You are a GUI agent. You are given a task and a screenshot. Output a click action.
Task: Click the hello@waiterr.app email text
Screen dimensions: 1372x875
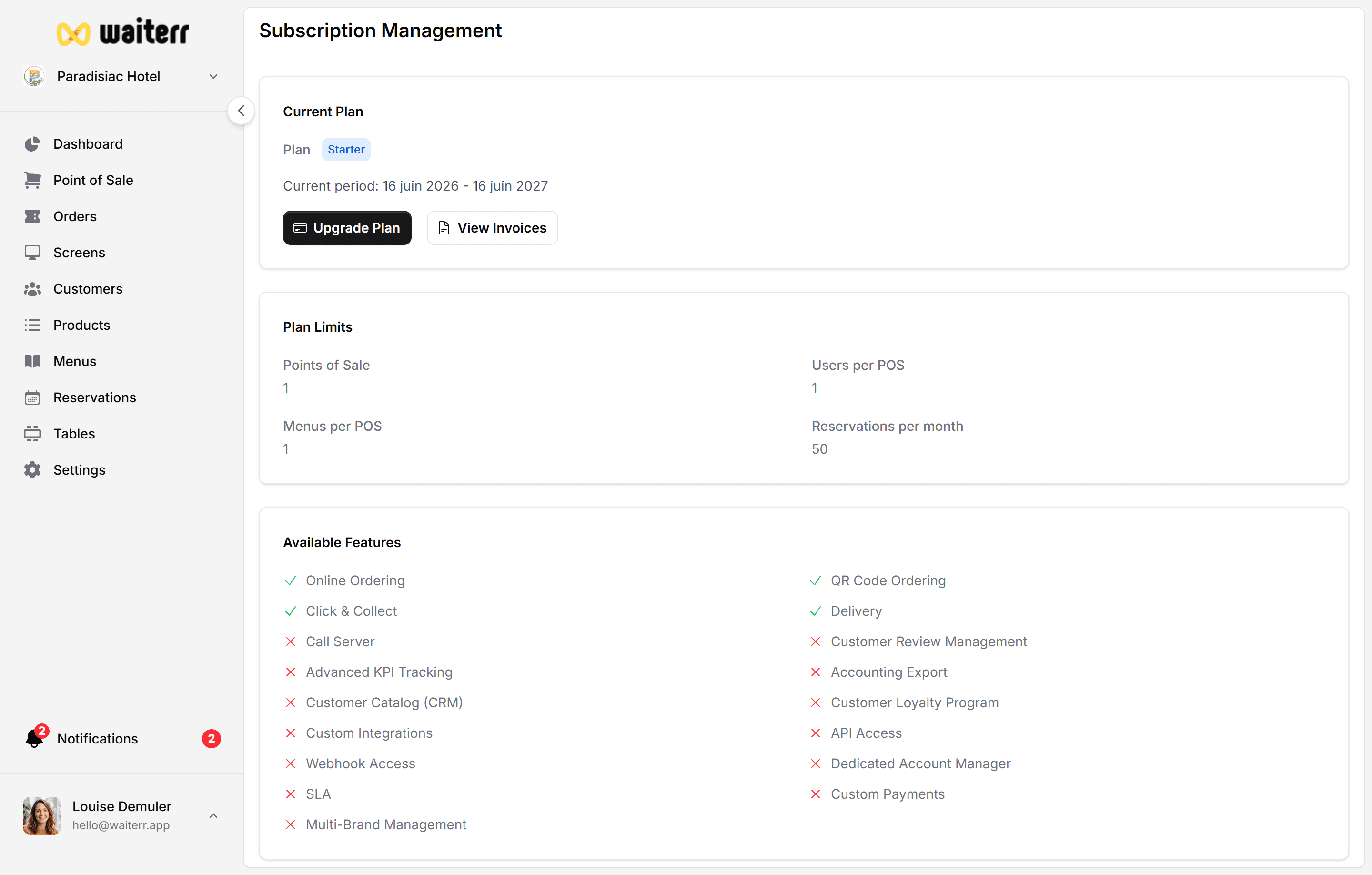pyautogui.click(x=121, y=825)
